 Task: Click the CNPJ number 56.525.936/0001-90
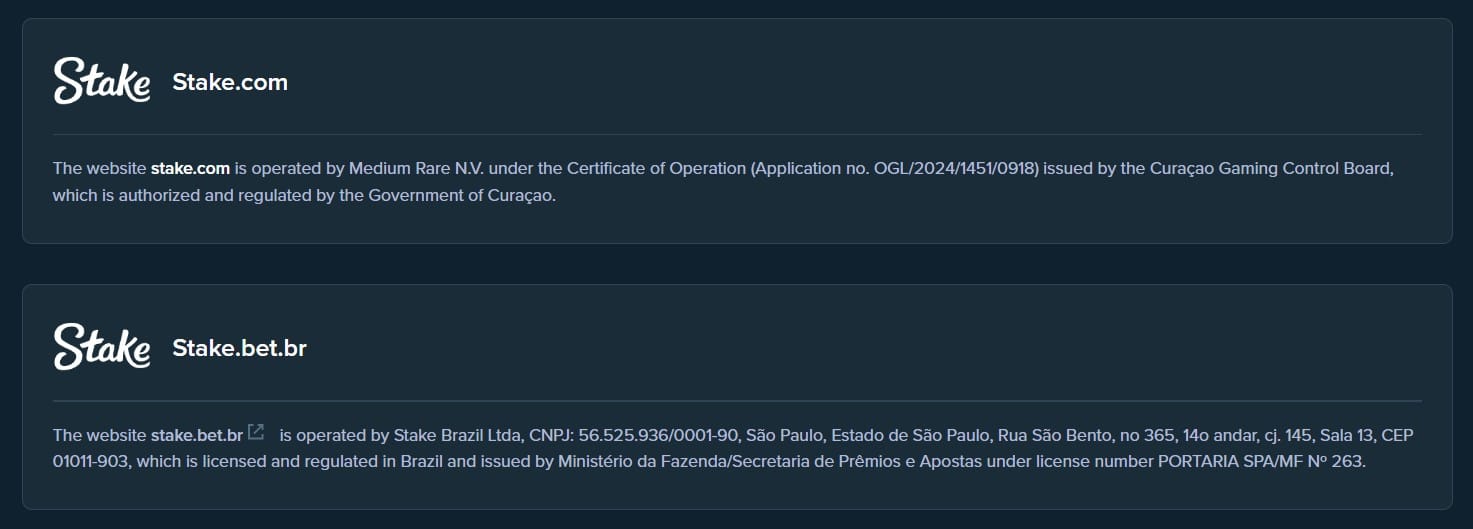click(x=659, y=435)
